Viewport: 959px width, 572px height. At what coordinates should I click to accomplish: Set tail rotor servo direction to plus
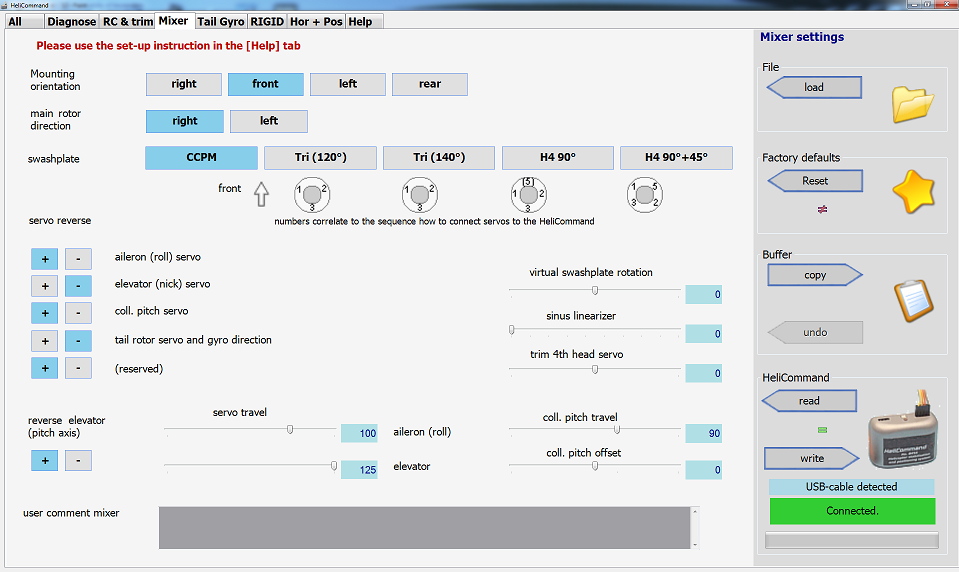click(x=45, y=341)
